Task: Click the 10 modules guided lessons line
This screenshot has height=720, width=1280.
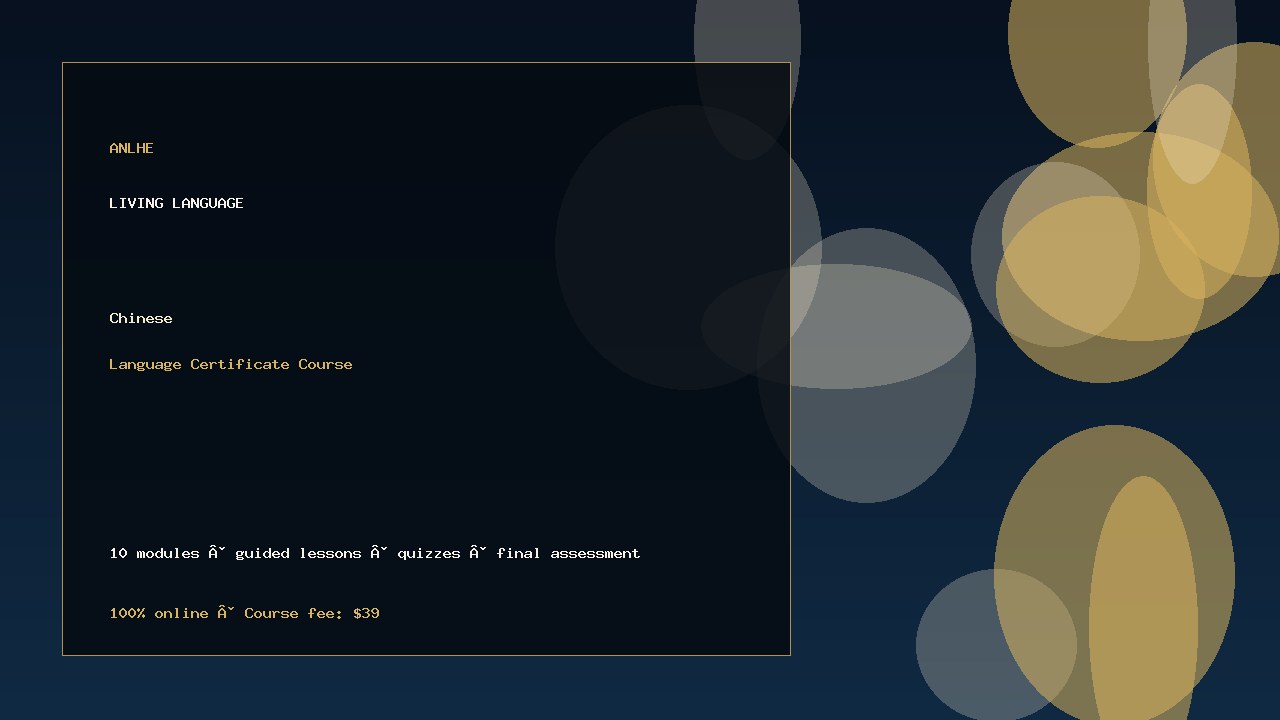Action: (375, 553)
